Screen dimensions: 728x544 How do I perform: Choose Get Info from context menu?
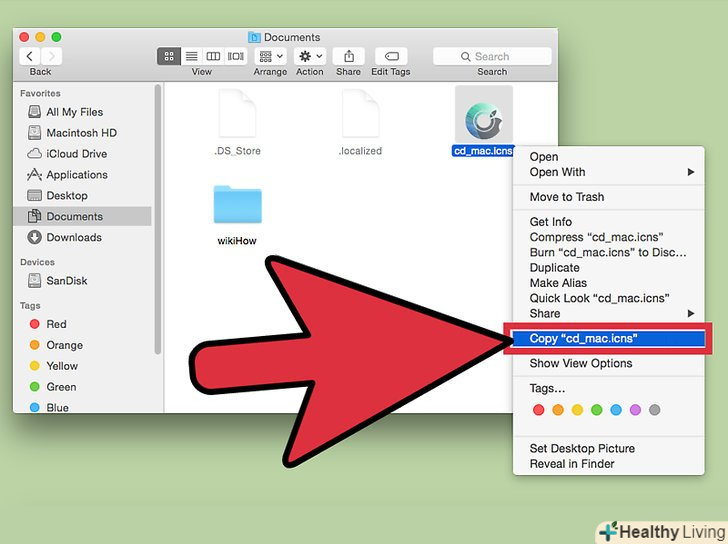coord(609,222)
